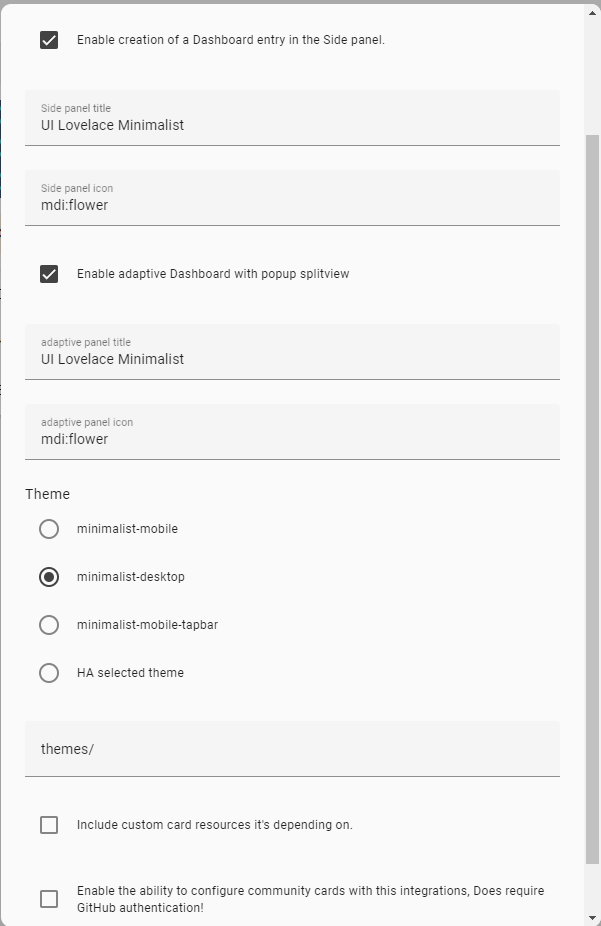The height and width of the screenshot is (926, 601).
Task: Click inside the themes/ path field
Action: [292, 748]
